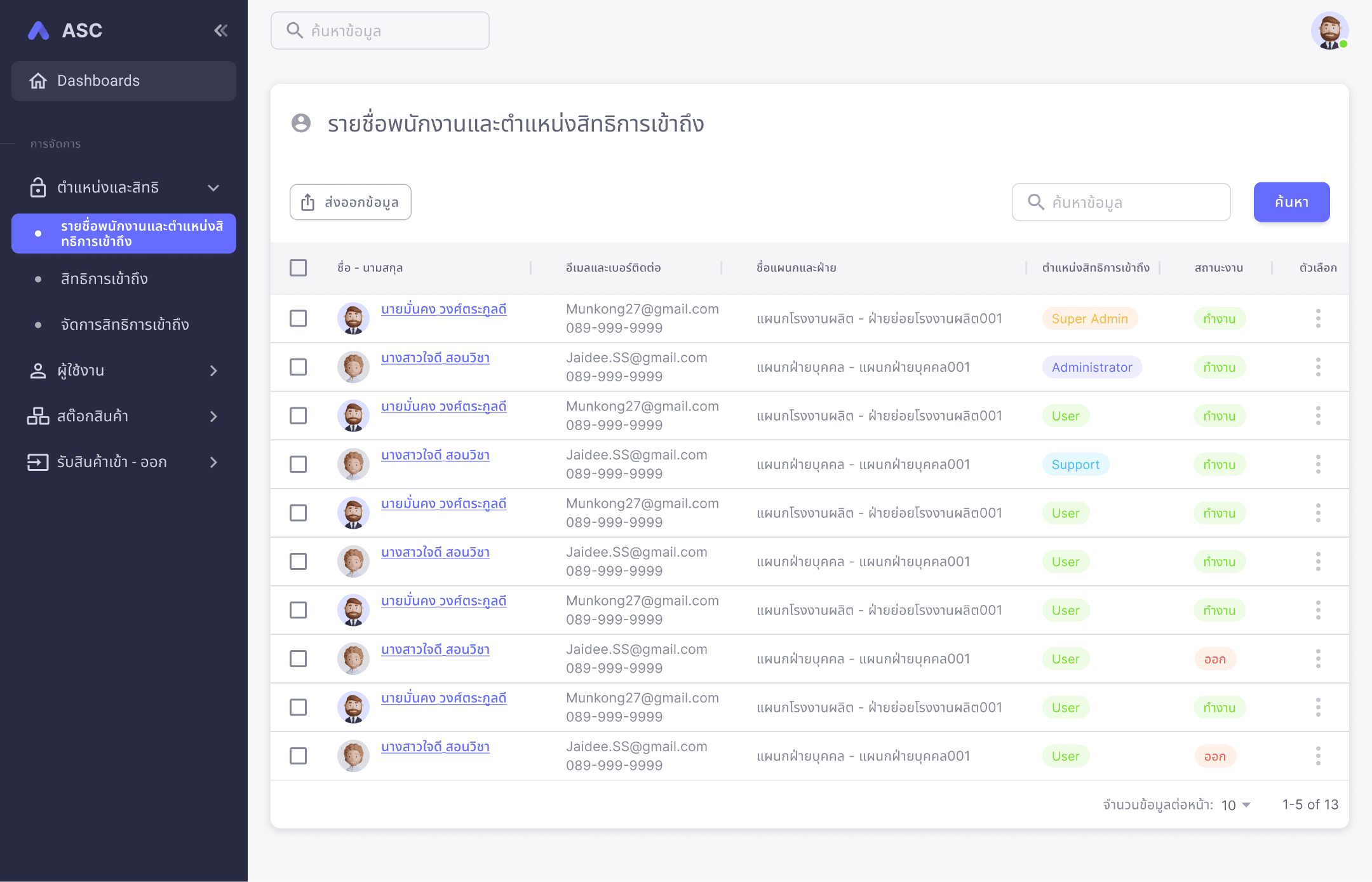The width and height of the screenshot is (1372, 882).
Task: Open user profile avatar at top right
Action: pos(1329,31)
